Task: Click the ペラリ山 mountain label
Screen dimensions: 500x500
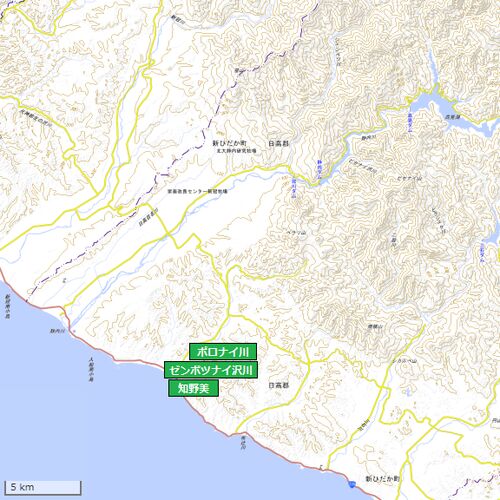Action: click(x=296, y=233)
